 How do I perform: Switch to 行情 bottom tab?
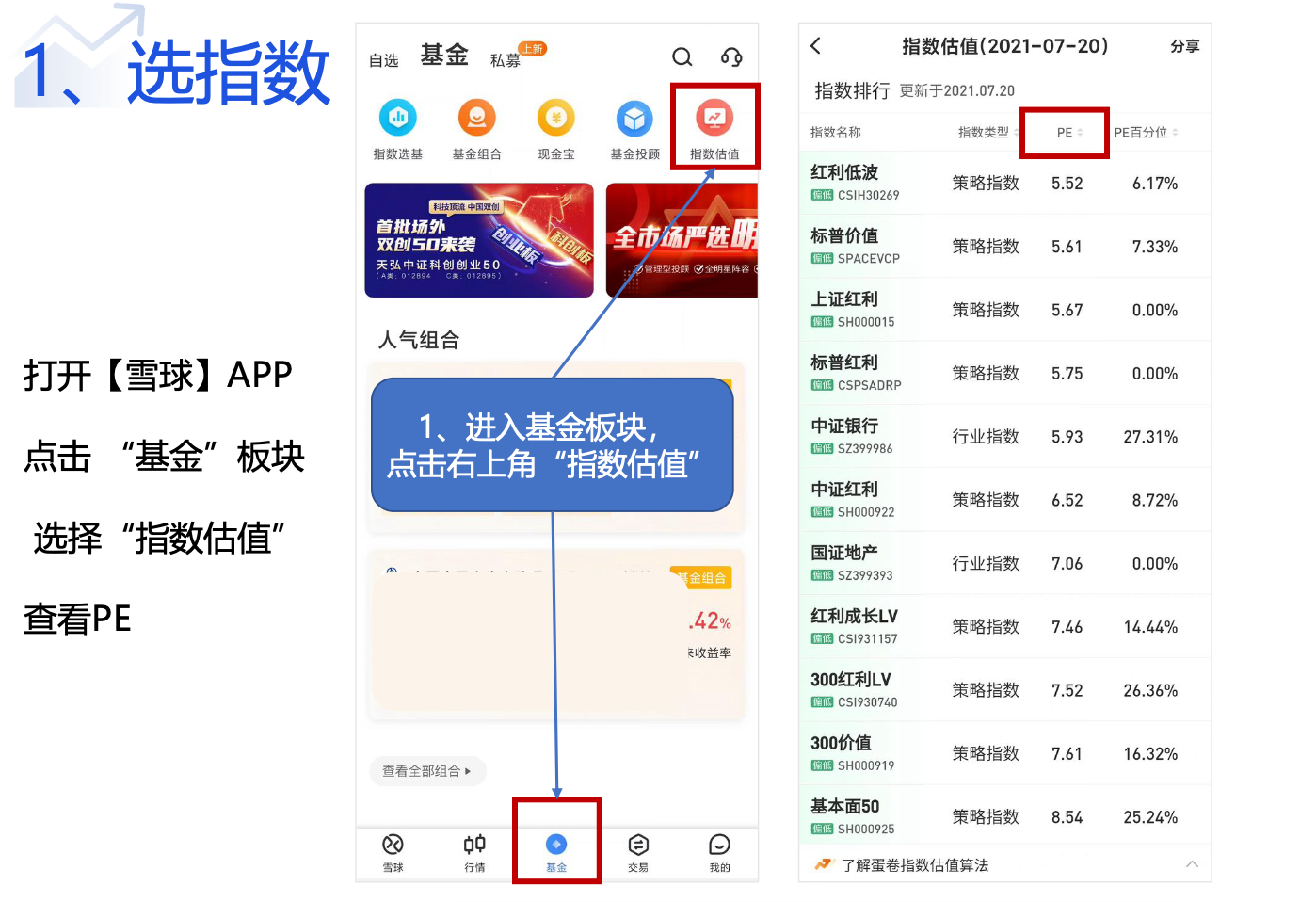(474, 852)
